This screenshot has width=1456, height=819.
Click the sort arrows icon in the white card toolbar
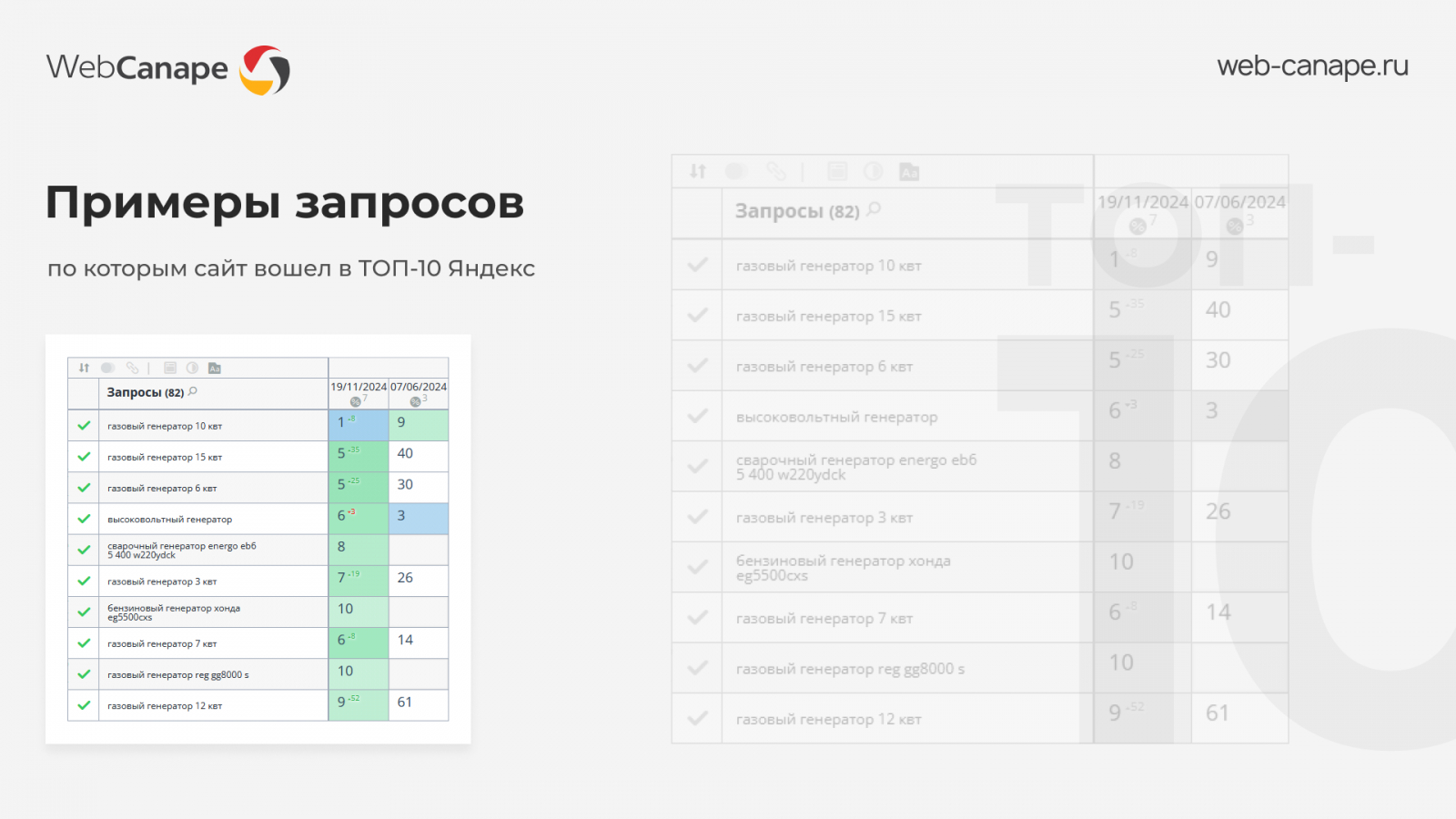[x=84, y=368]
